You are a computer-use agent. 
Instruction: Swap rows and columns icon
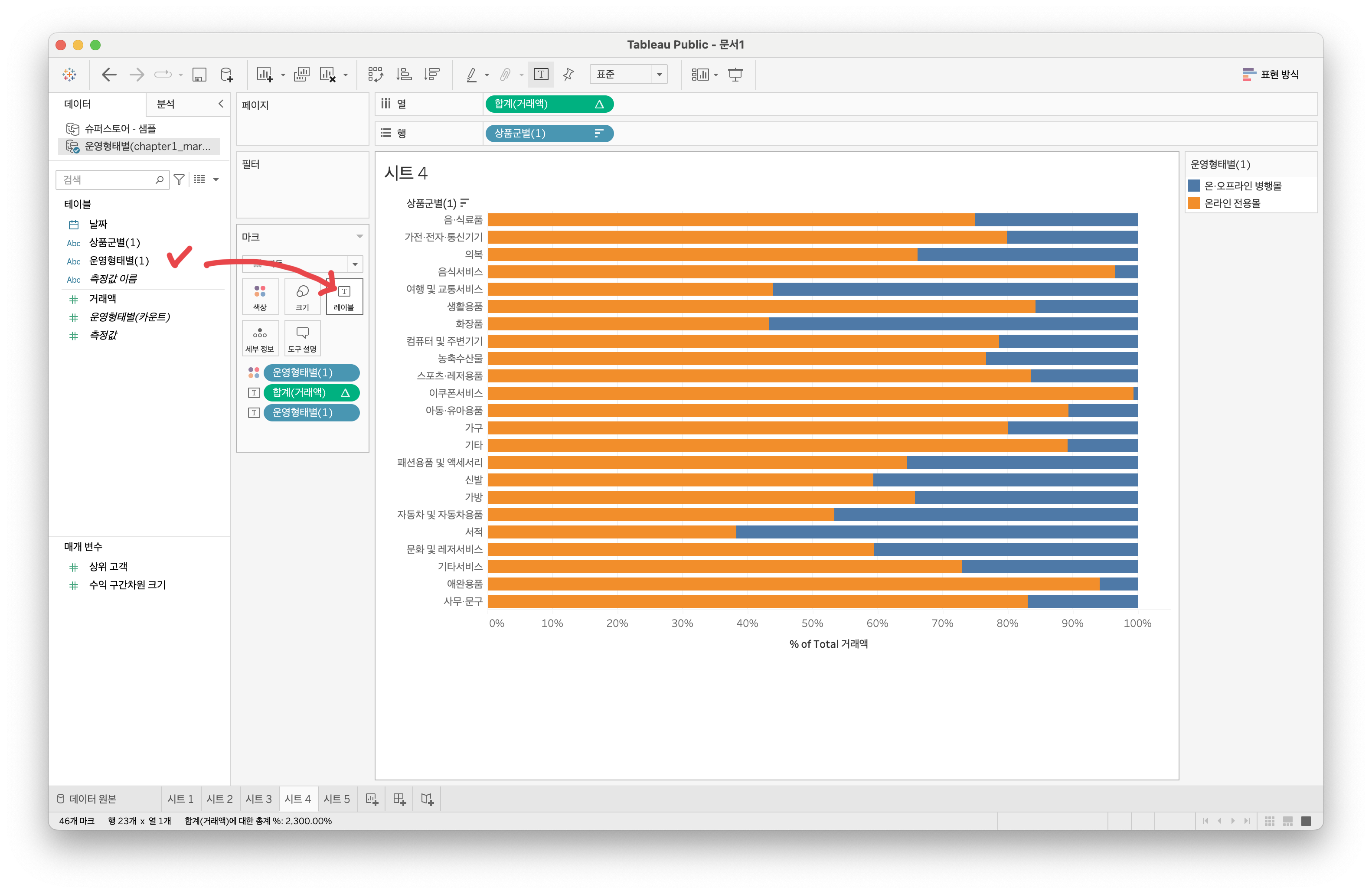tap(375, 75)
